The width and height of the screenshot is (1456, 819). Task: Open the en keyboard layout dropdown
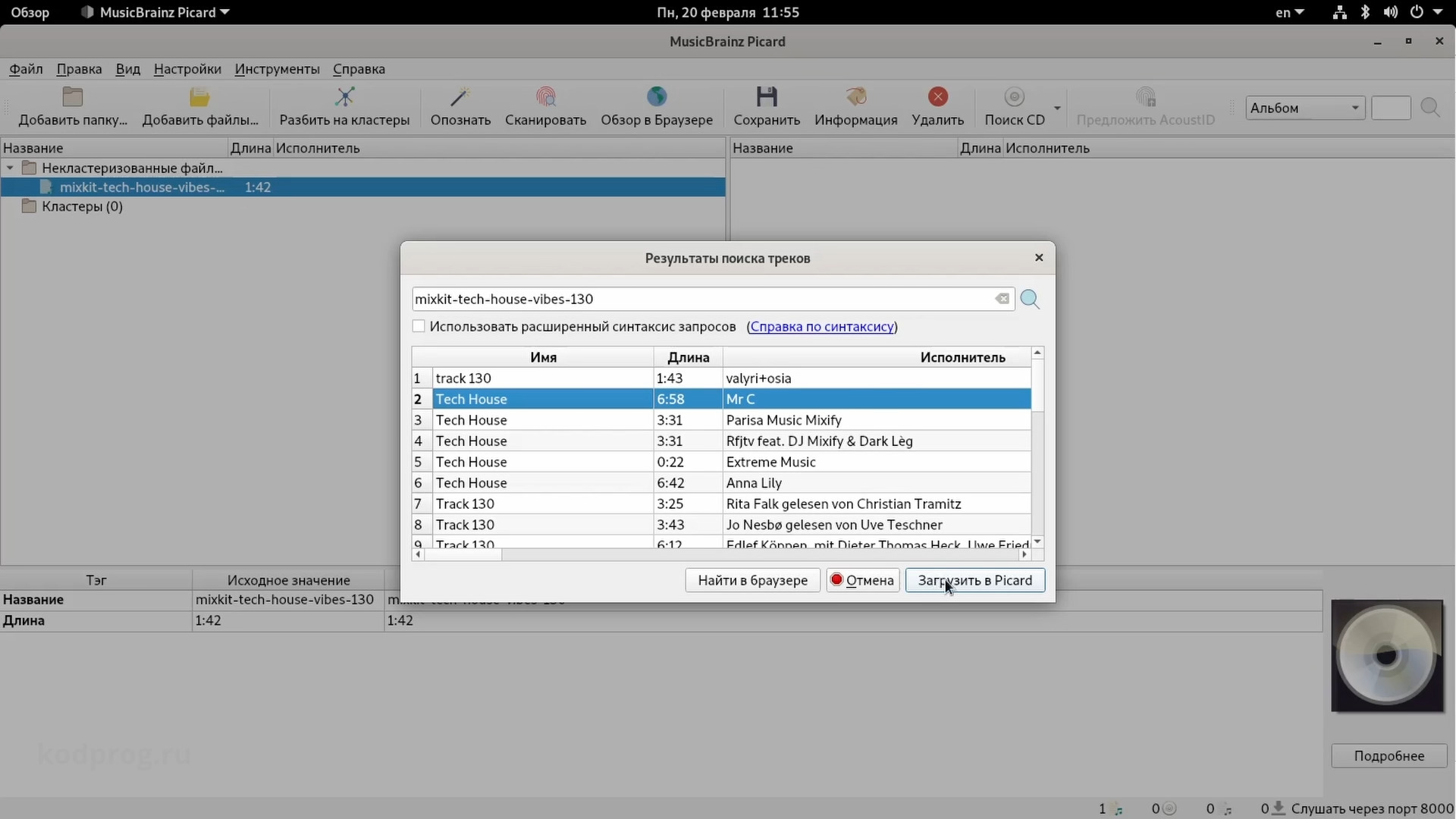pos(1289,12)
